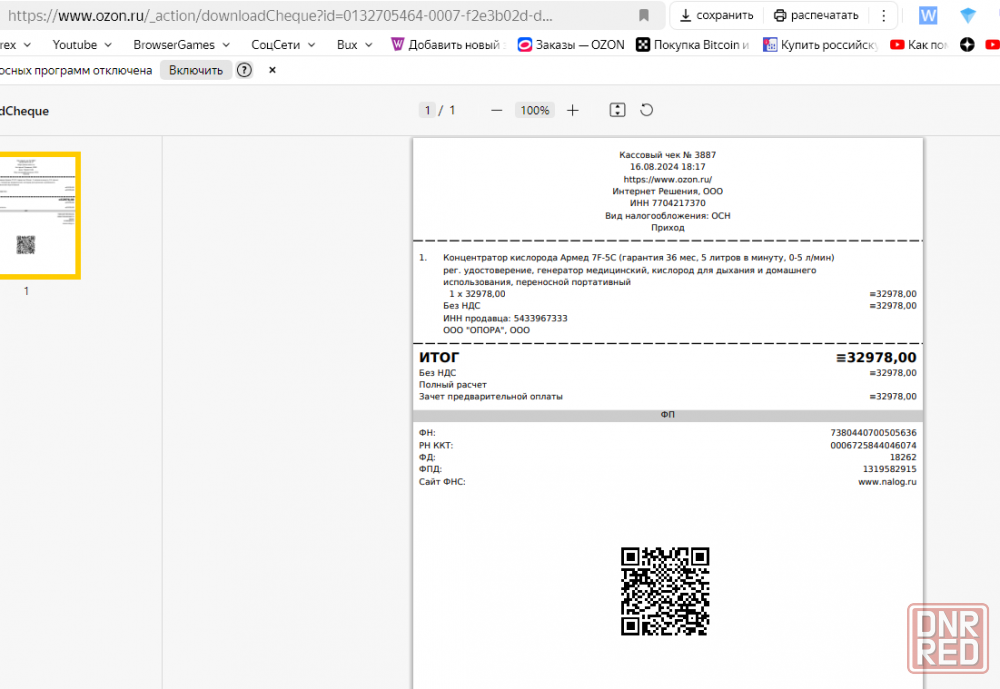
Task: Expand the СоцСети bookmarks folder
Action: 283,45
